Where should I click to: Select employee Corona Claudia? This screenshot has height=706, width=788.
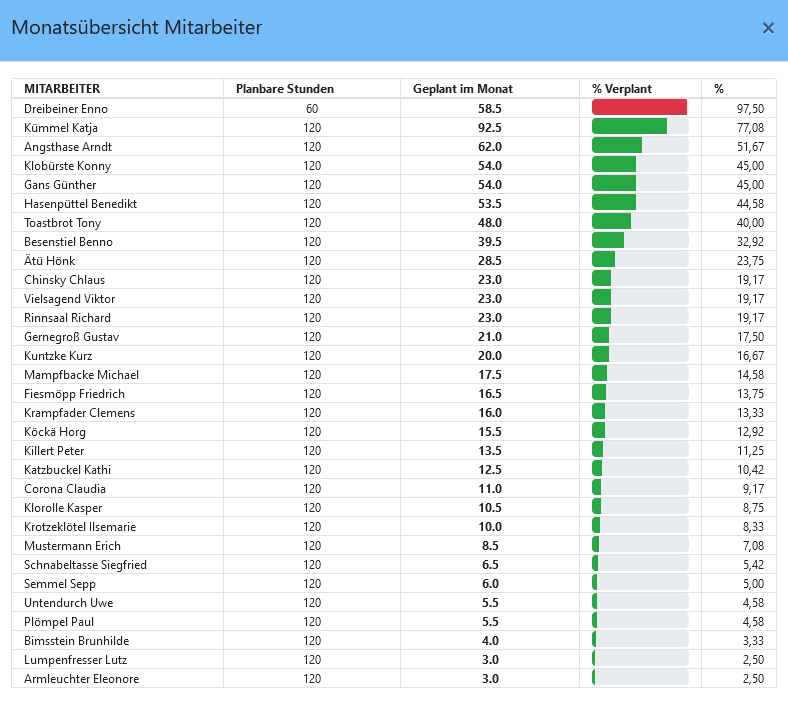tap(65, 489)
